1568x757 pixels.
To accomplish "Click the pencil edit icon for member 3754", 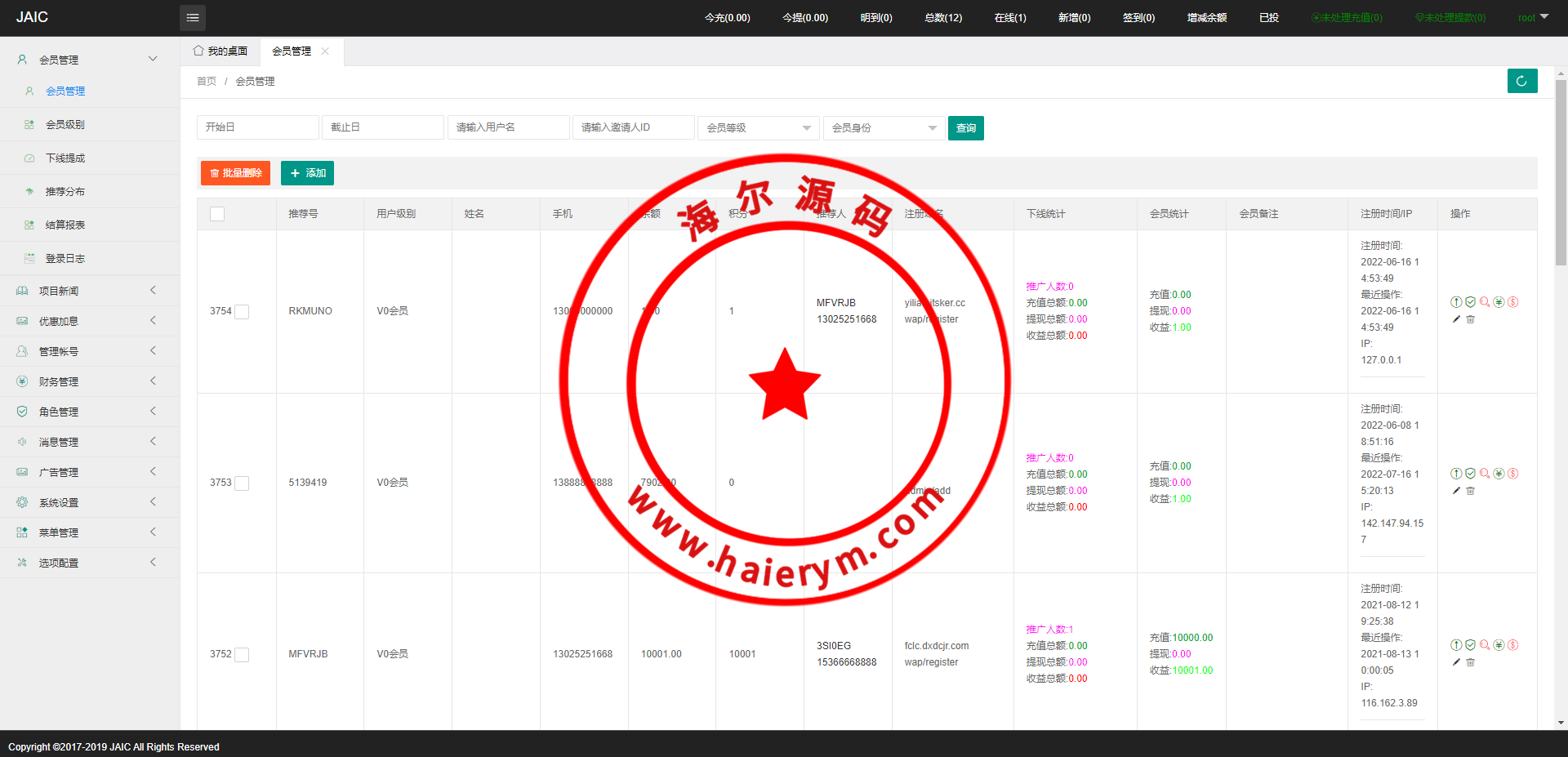I will coord(1456,319).
